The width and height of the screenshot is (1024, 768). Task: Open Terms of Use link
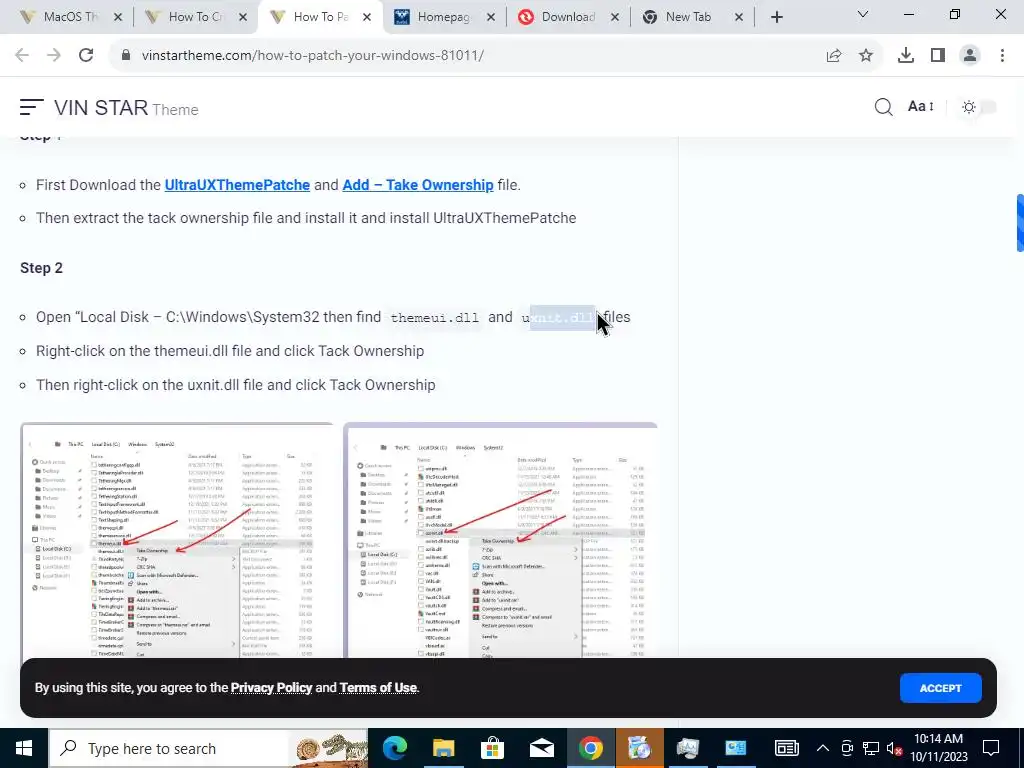(378, 688)
